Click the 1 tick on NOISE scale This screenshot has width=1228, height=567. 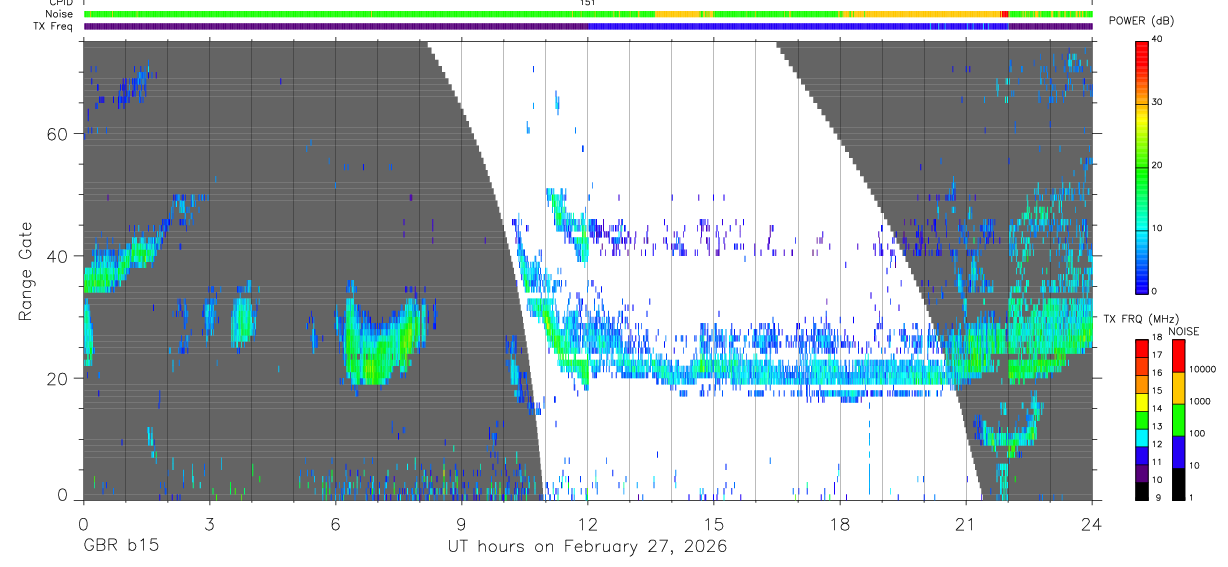(1191, 498)
